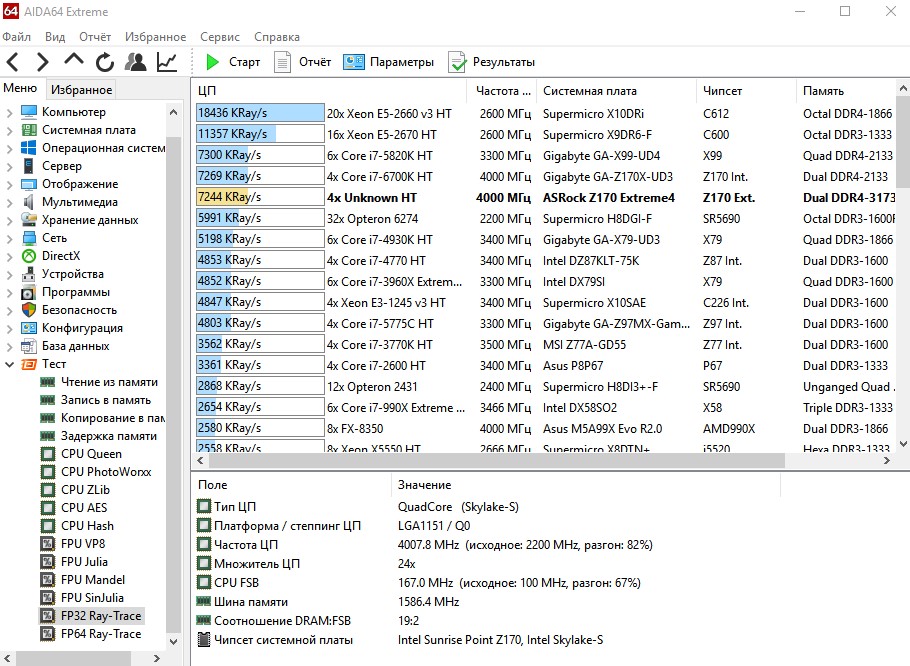Open the Отчёт menu
910x666 pixels.
pos(95,37)
